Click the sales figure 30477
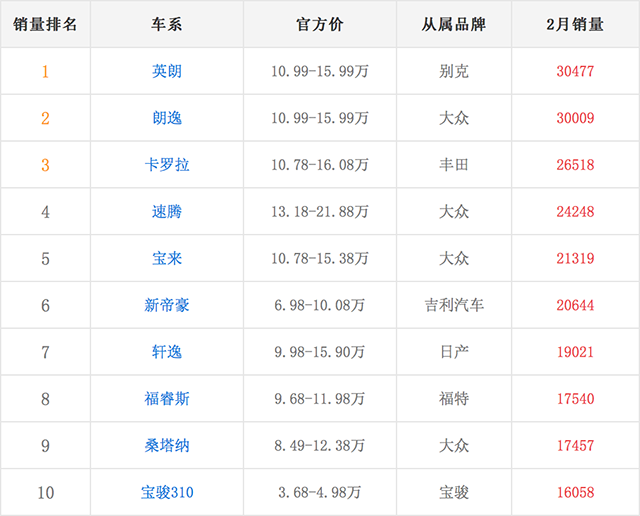The image size is (640, 516). click(x=576, y=71)
